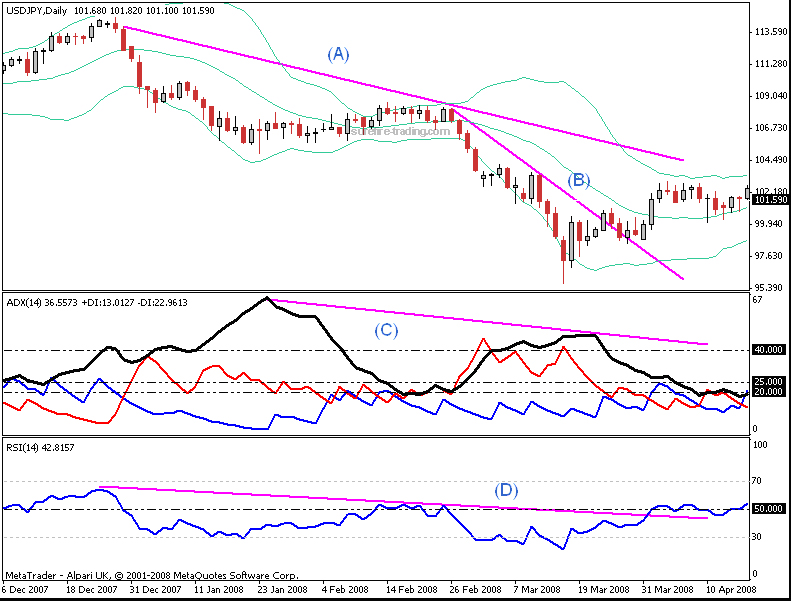The width and height of the screenshot is (791, 601).
Task: Click the ADX 40.000 level tag
Action: 768,349
